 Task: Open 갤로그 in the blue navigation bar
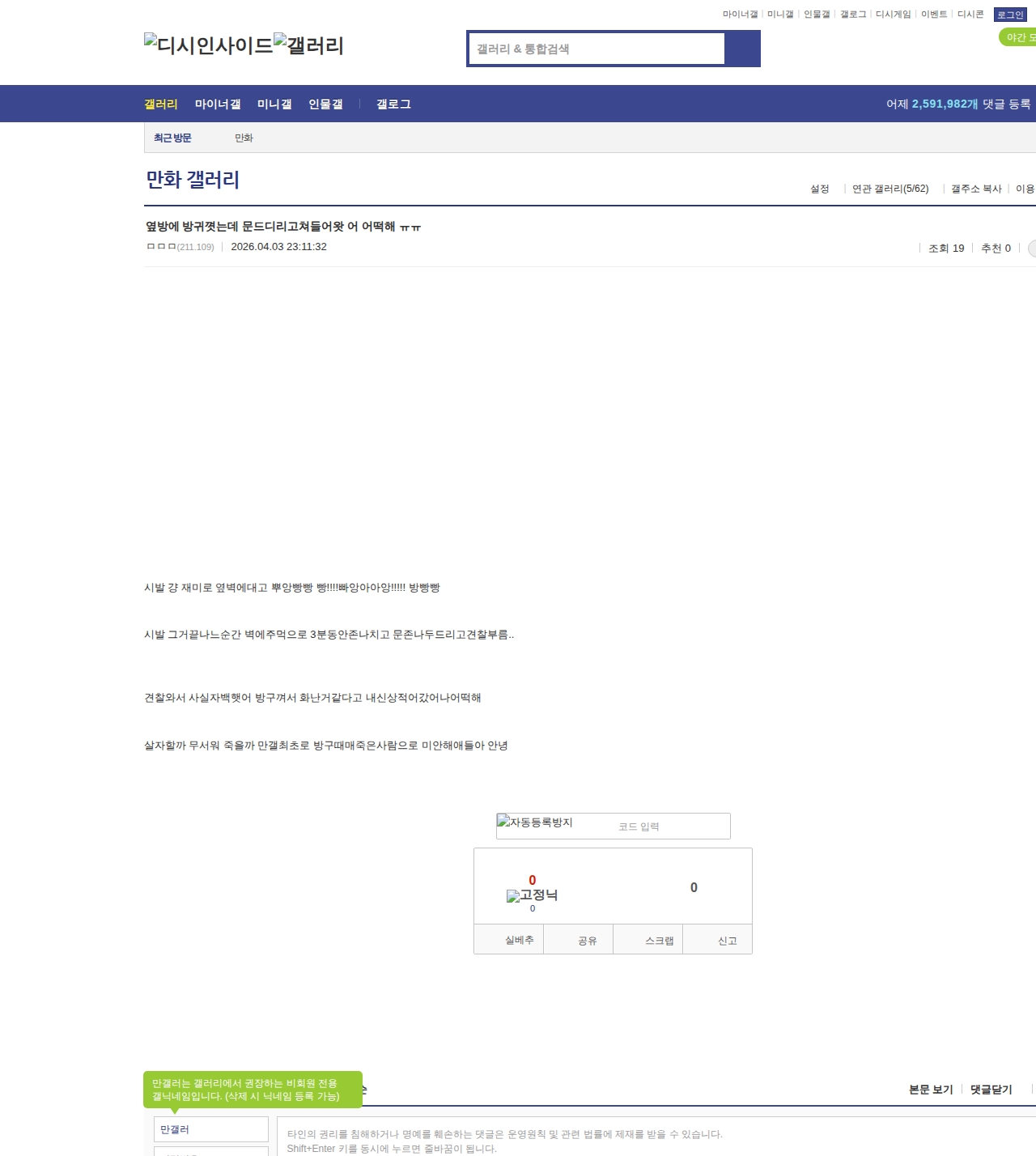click(x=393, y=104)
